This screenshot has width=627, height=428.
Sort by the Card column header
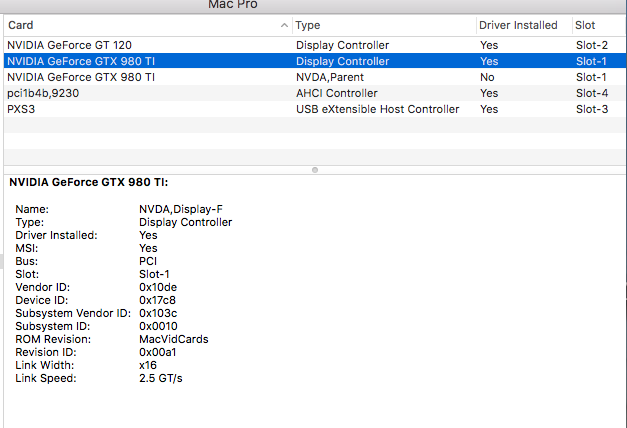coord(148,25)
